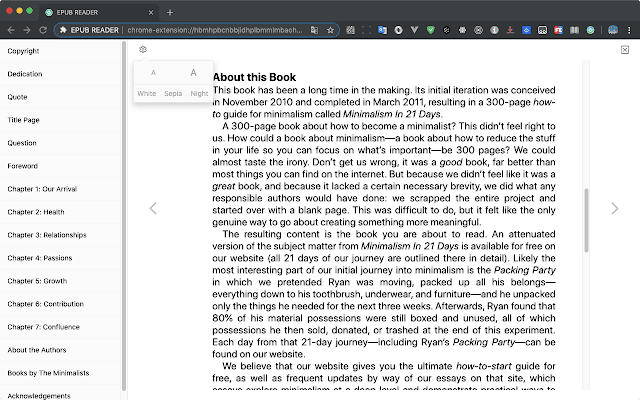This screenshot has height=400, width=640.
Task: Click the address bar URL
Action: [215, 30]
